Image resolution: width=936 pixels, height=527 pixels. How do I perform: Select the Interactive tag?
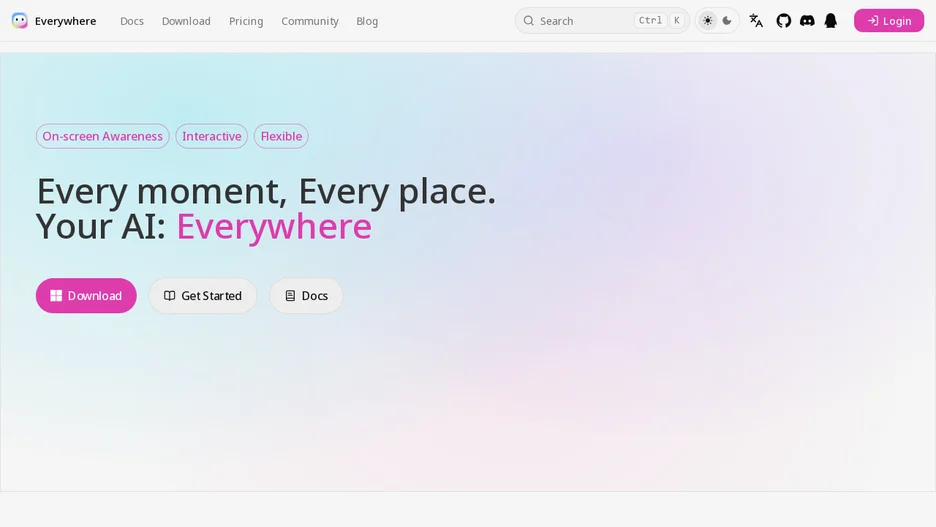211,136
